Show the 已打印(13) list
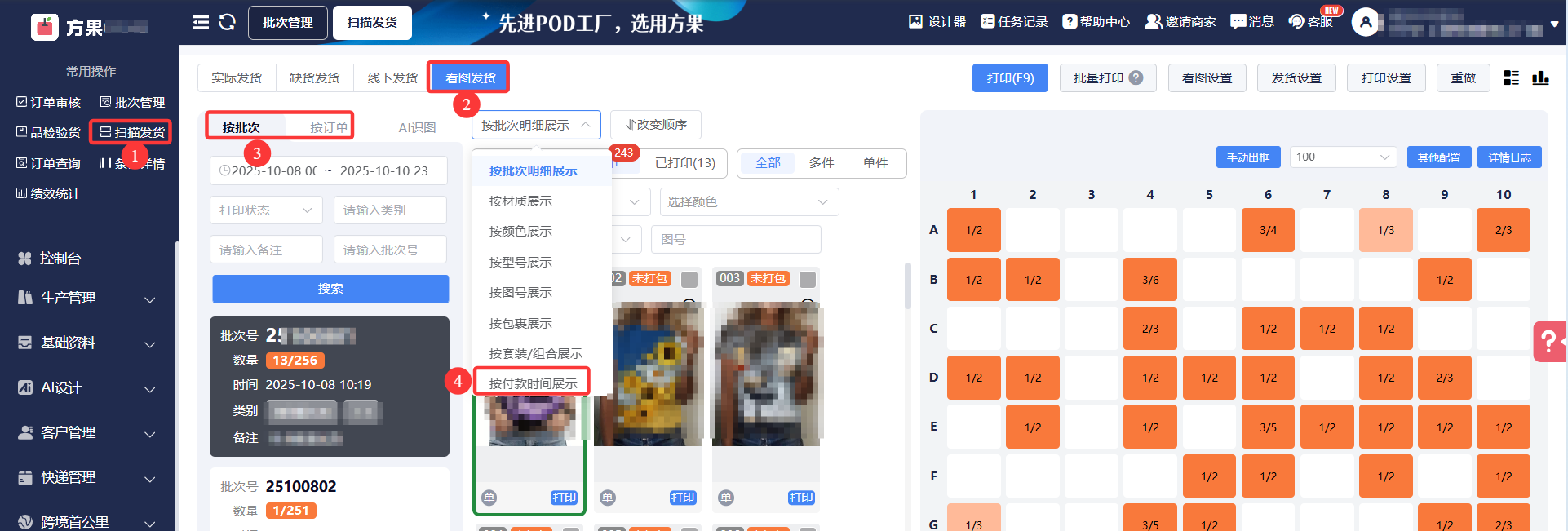This screenshot has width=1568, height=531. coord(685,163)
